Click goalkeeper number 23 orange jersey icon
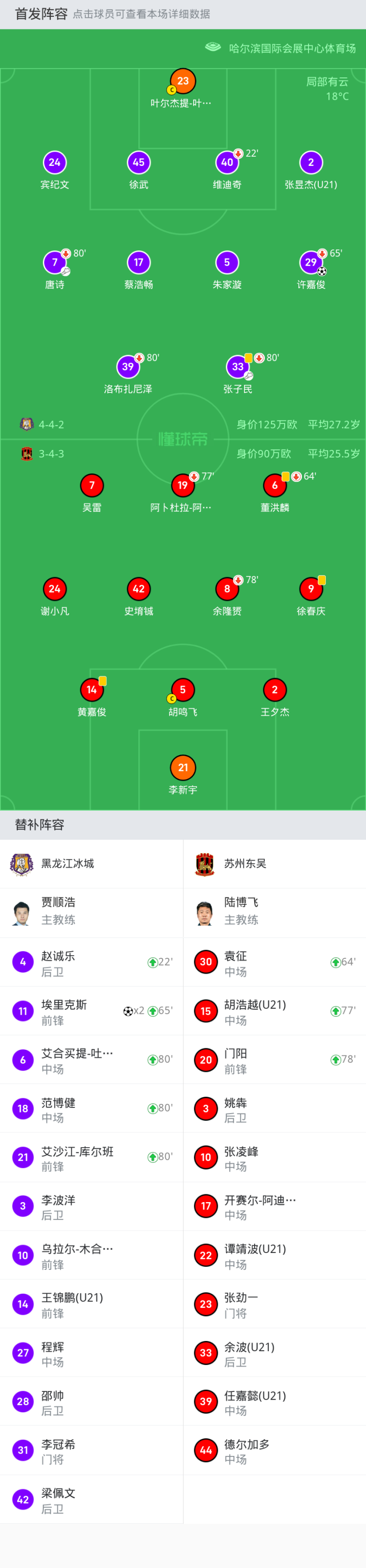This screenshot has height=1568, width=366. pyautogui.click(x=183, y=81)
